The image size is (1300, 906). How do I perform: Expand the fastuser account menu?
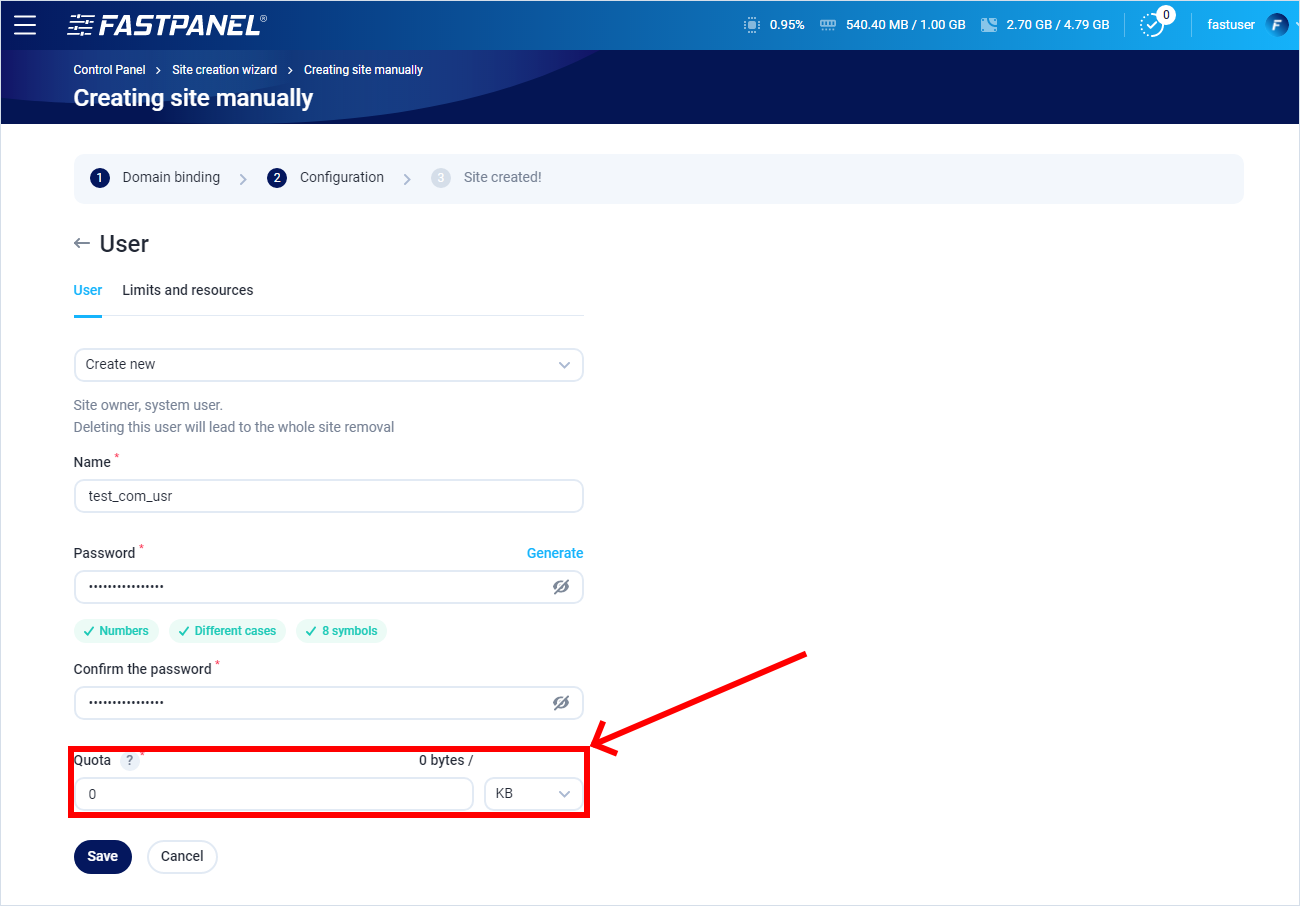point(1296,25)
